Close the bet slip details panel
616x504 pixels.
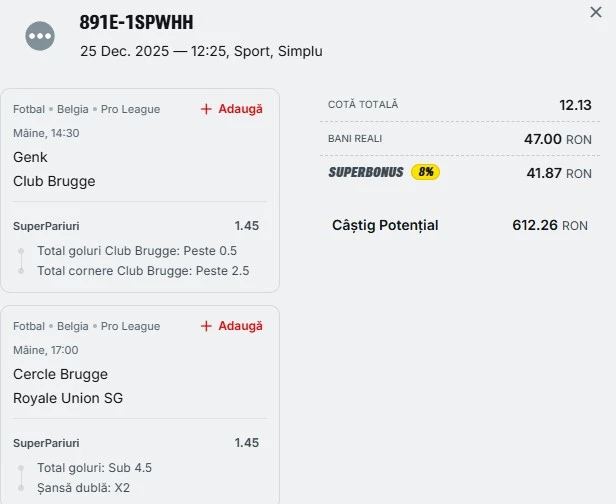pyautogui.click(x=596, y=12)
